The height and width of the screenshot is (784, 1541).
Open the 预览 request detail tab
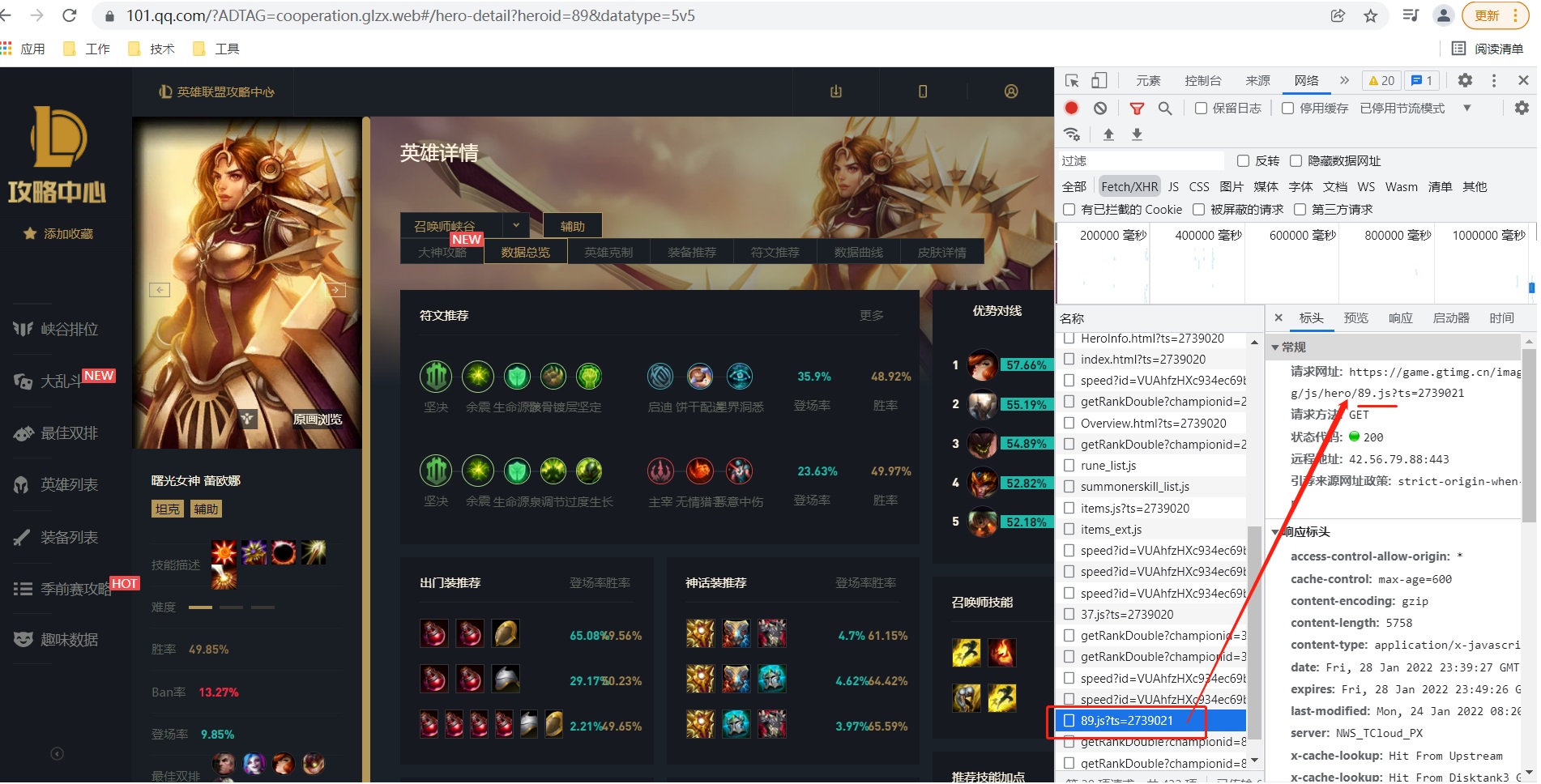[1355, 317]
